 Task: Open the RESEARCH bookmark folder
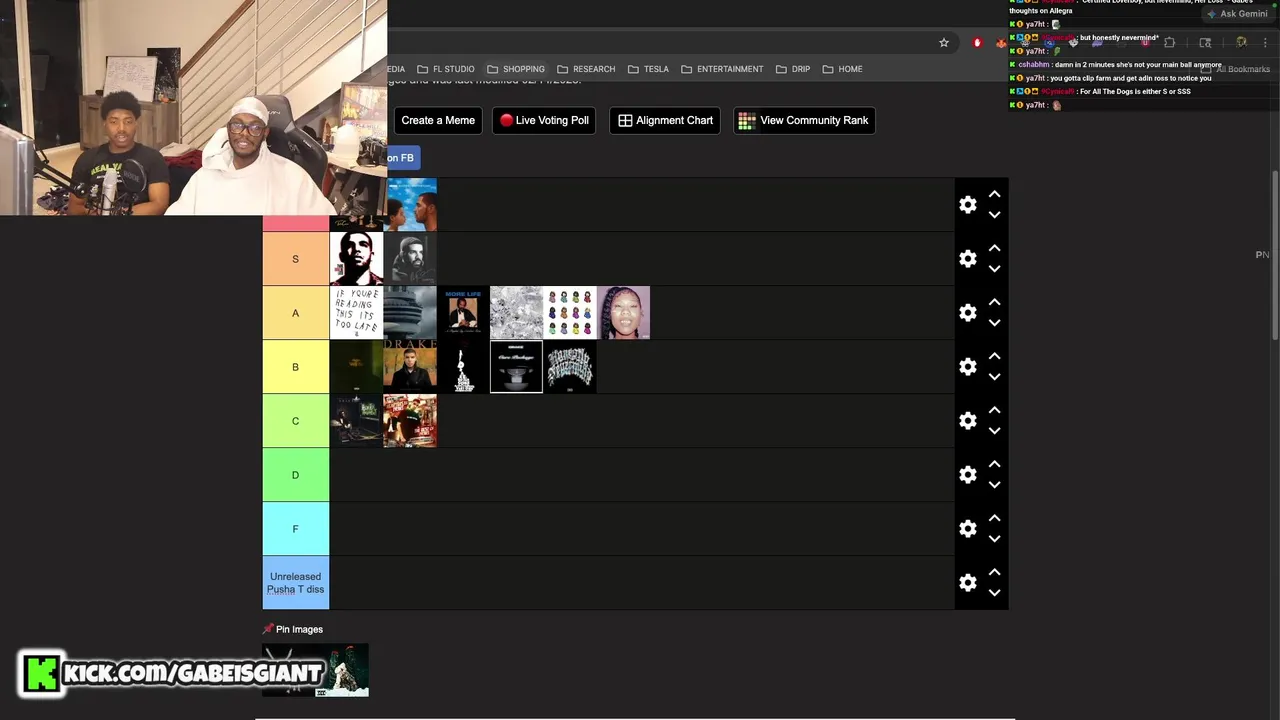pos(586,69)
